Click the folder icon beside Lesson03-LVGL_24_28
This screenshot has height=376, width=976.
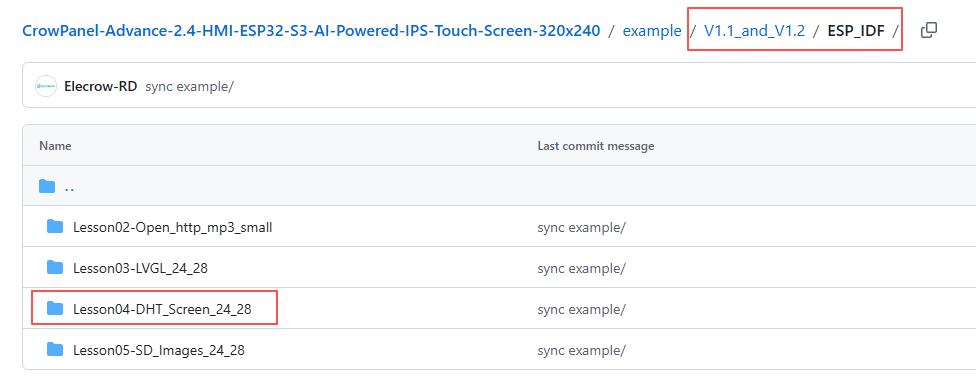55,268
